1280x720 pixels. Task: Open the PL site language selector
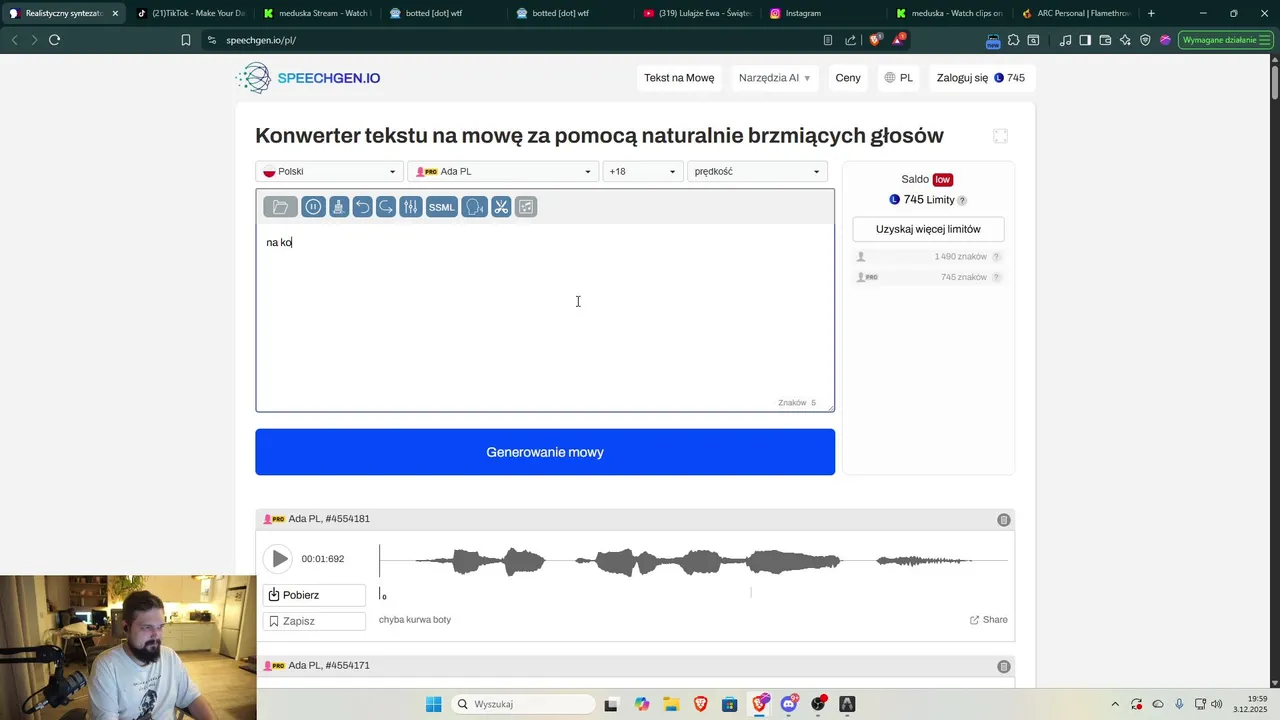(x=897, y=78)
